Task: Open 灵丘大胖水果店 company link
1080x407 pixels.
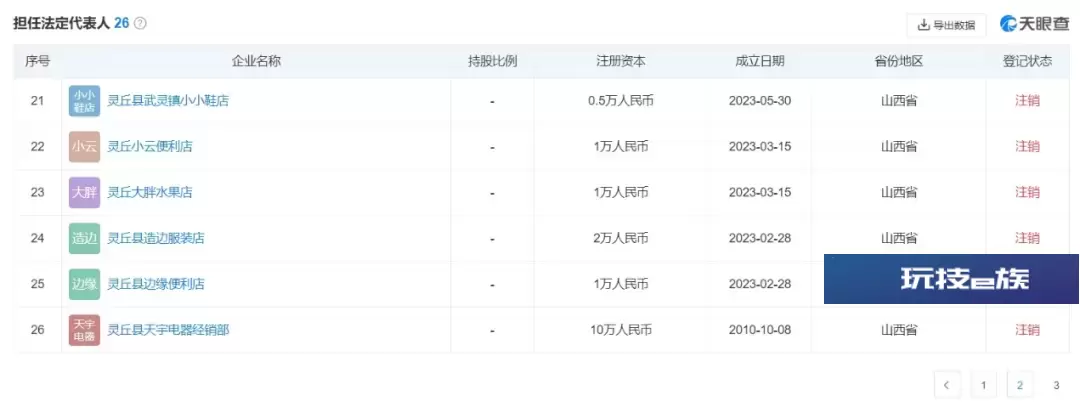Action: [x=149, y=192]
